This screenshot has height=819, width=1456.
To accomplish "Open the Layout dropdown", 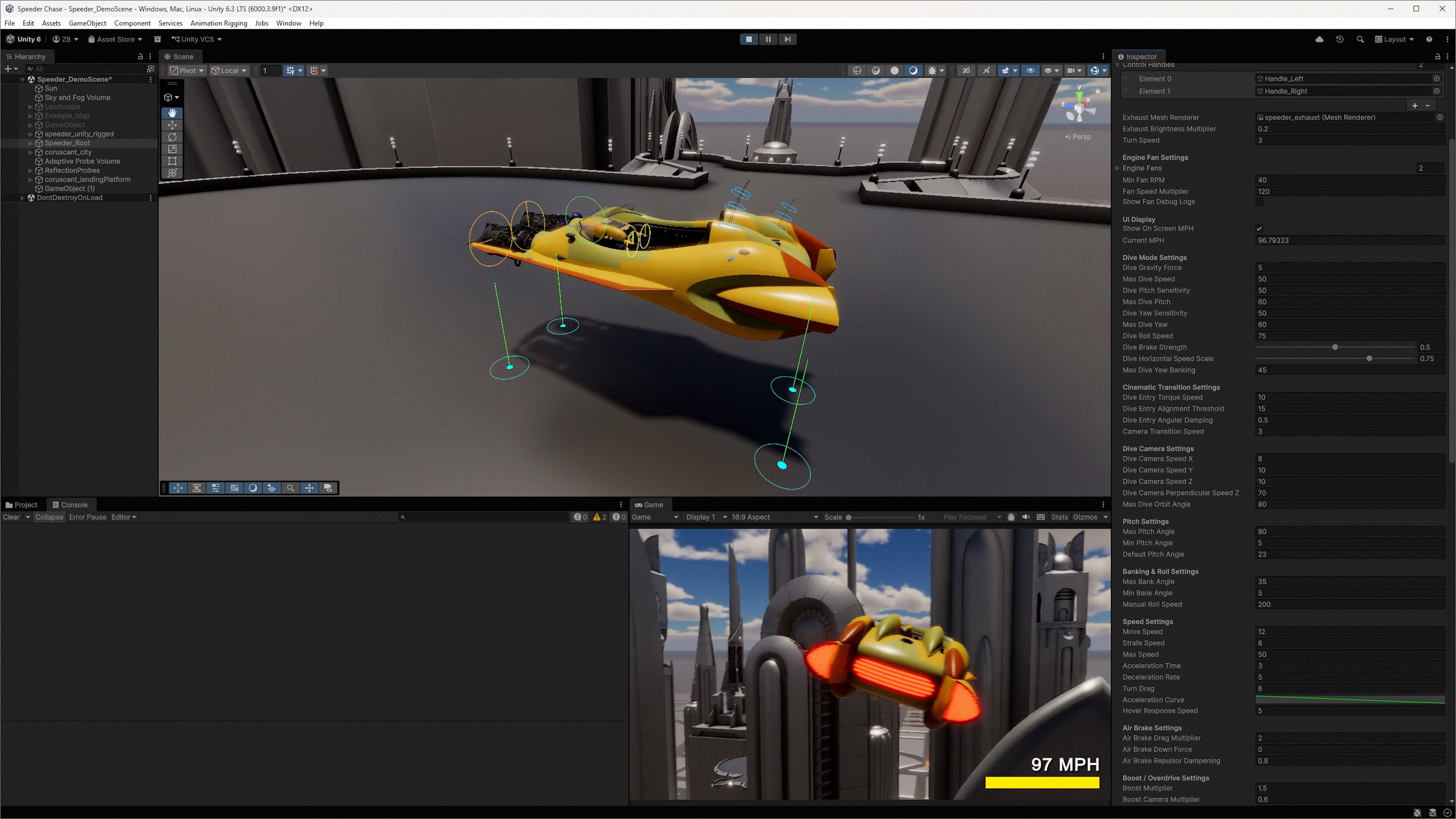I will pos(1395,39).
